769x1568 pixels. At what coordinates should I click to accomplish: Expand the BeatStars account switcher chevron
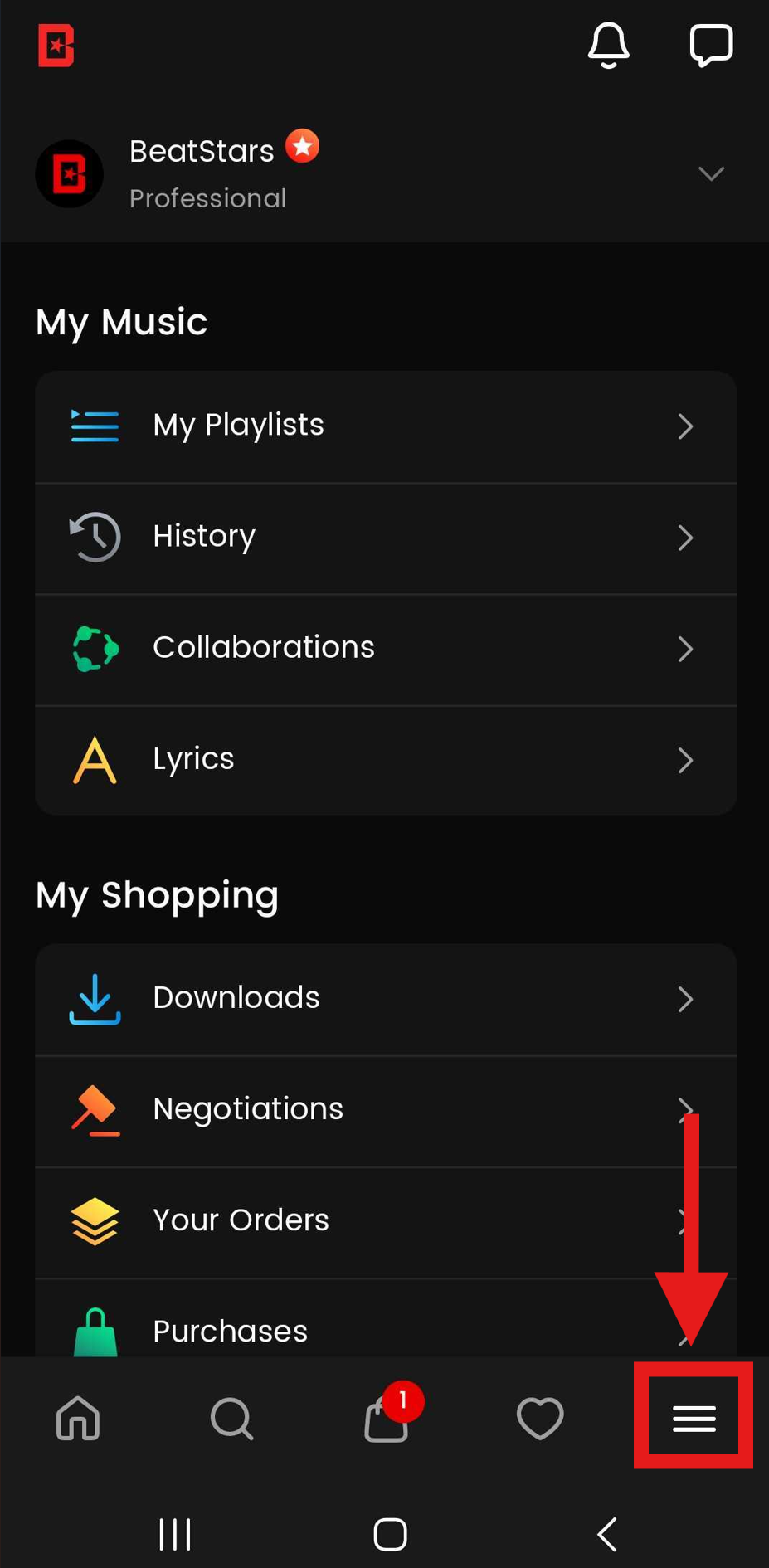[711, 173]
